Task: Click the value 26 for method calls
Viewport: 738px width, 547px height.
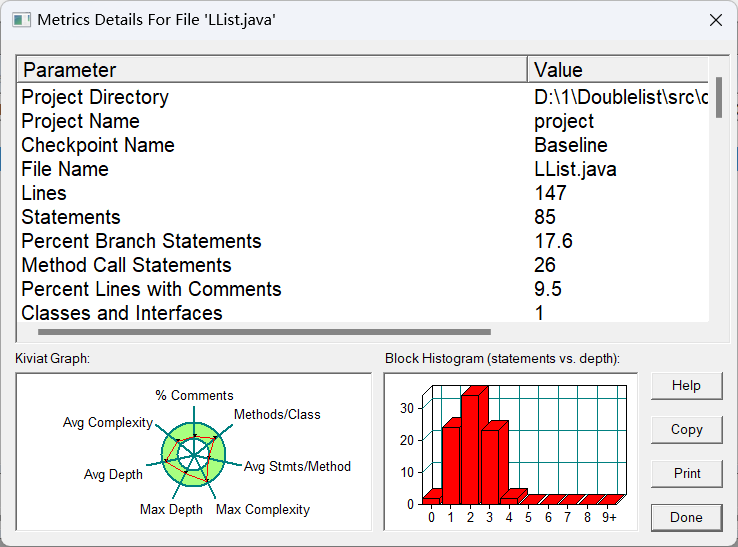Action: tap(545, 265)
